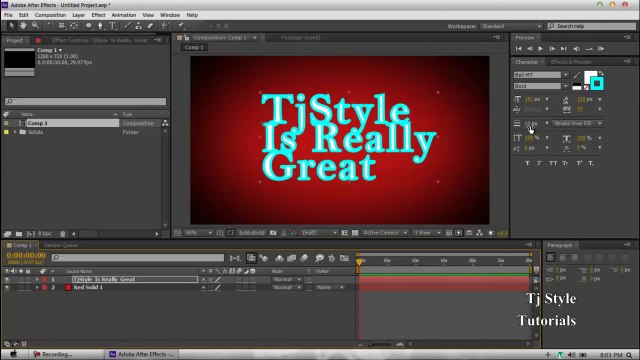This screenshot has height=360, width=640.
Task: Select the Horizontal Type tool
Action: click(113, 26)
